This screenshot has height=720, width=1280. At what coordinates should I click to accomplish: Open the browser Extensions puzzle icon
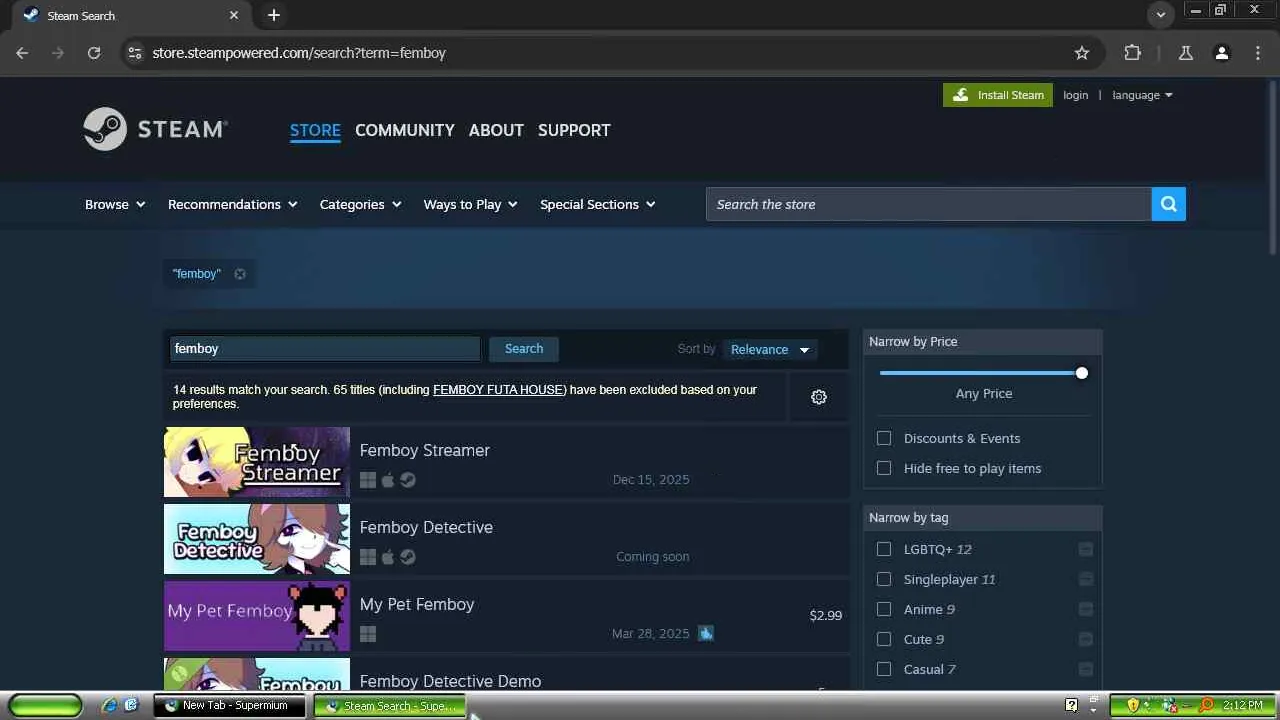click(1132, 53)
